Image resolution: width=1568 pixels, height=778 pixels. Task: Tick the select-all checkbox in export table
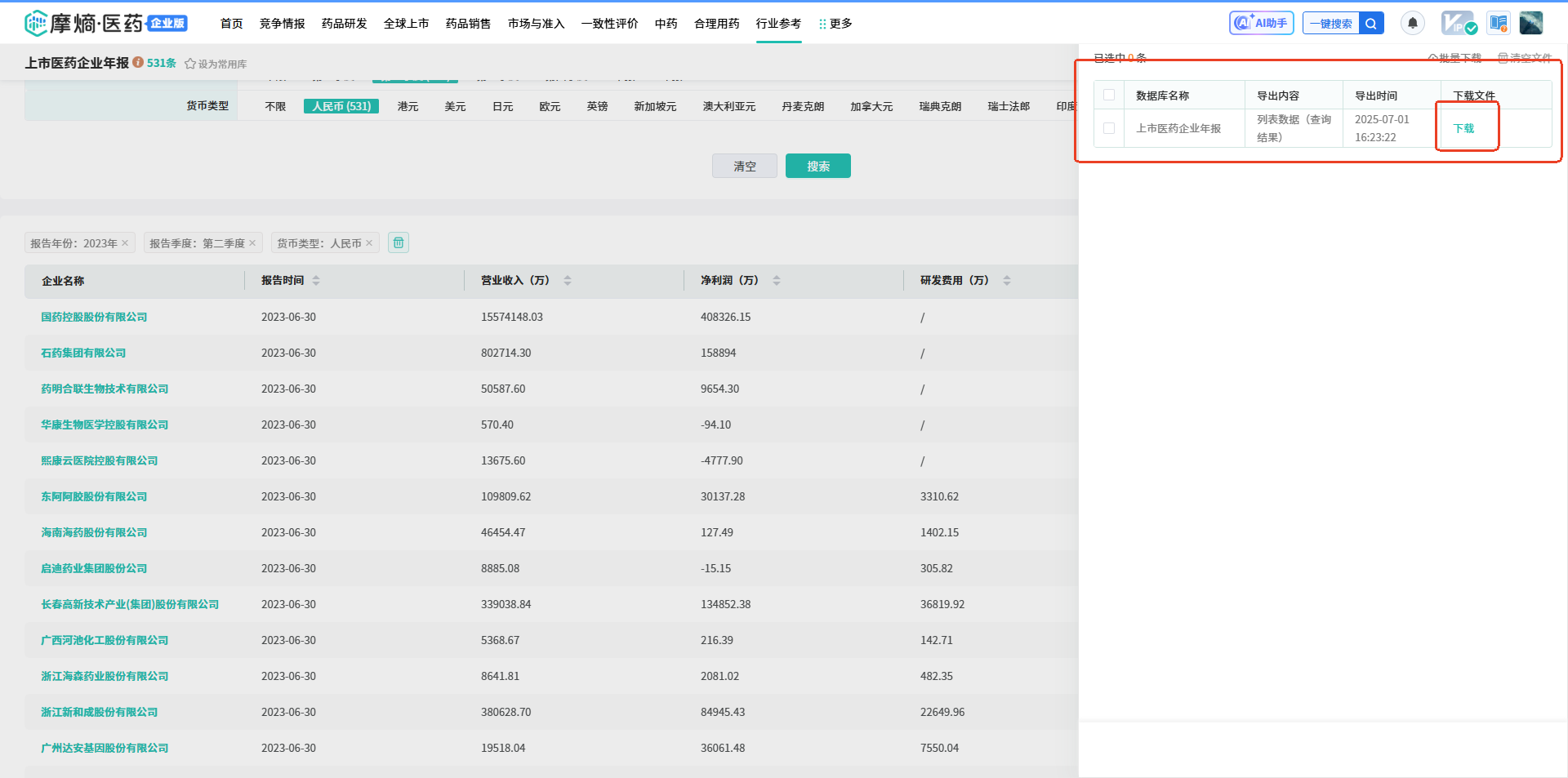1109,95
